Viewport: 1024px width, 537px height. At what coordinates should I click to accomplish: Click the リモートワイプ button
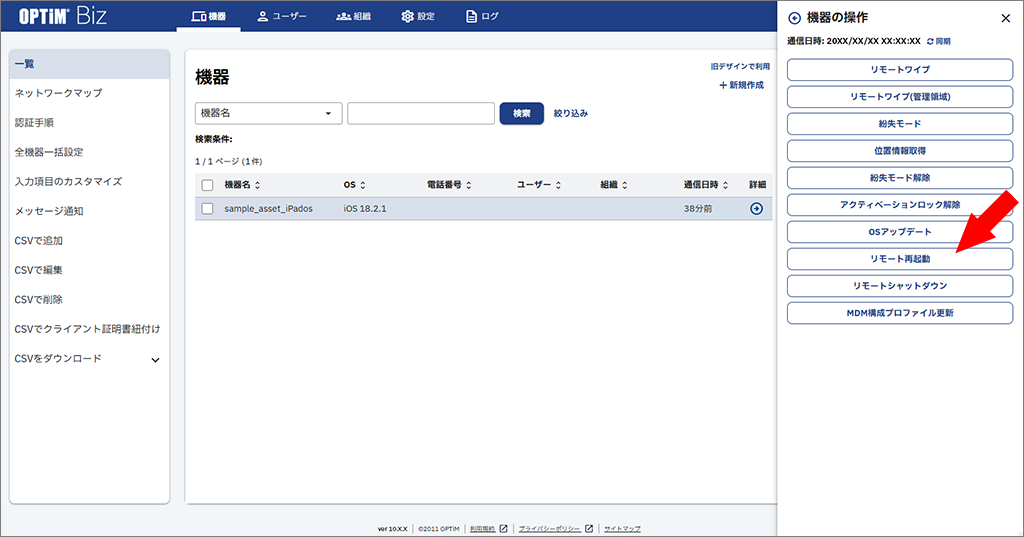pos(900,69)
